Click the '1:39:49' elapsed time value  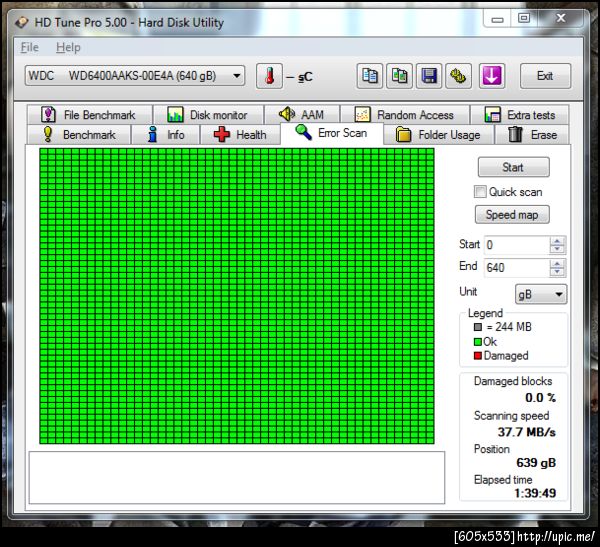coord(535,493)
